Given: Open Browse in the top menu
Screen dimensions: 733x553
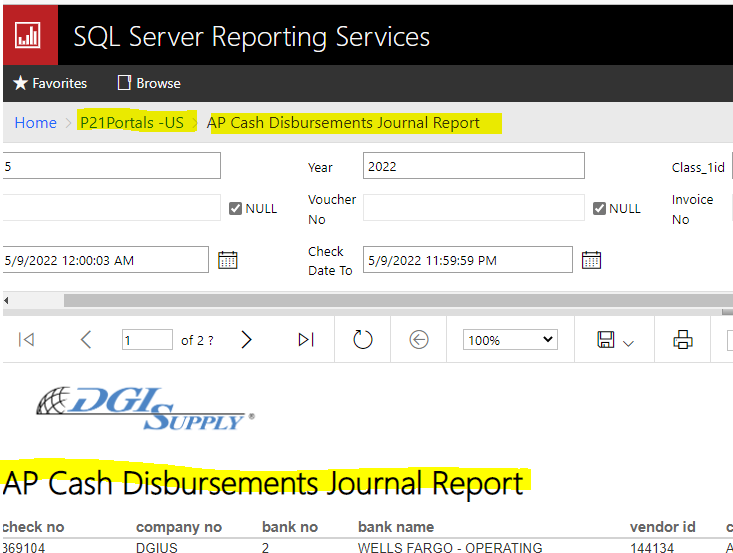Looking at the screenshot, I should pos(149,83).
